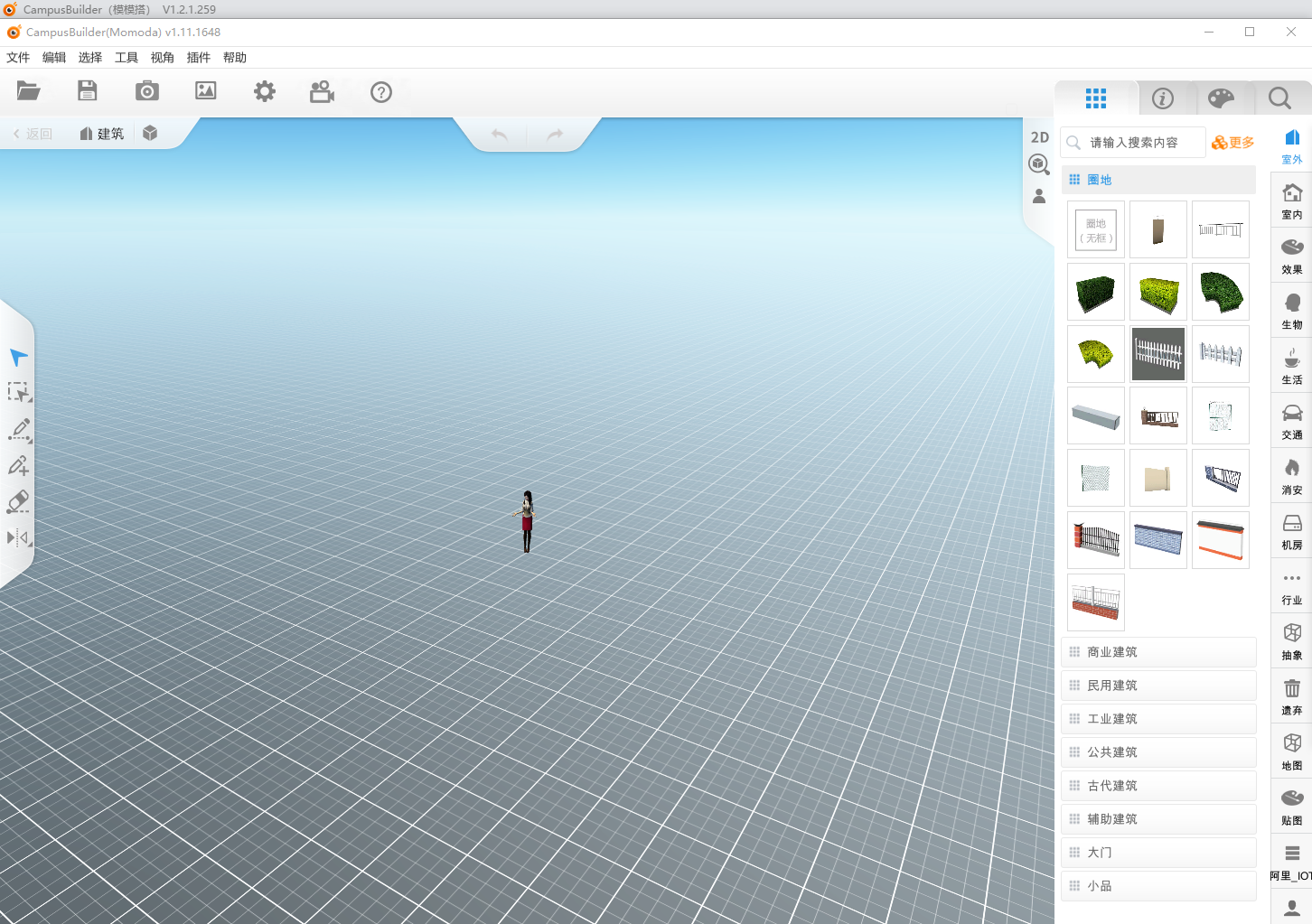
Task: Open the 插件 menu
Action: point(198,57)
